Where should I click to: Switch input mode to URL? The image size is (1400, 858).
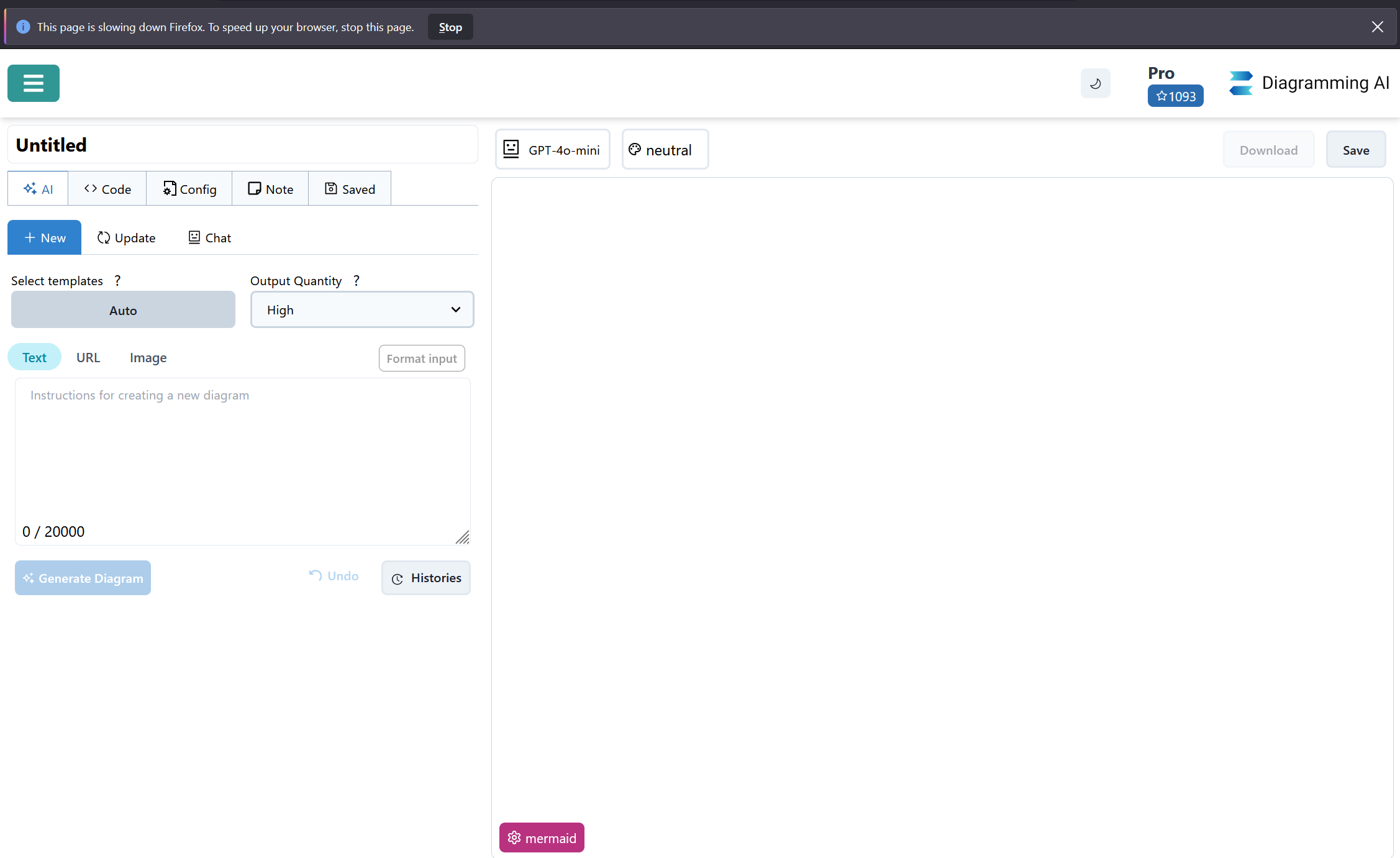(88, 357)
